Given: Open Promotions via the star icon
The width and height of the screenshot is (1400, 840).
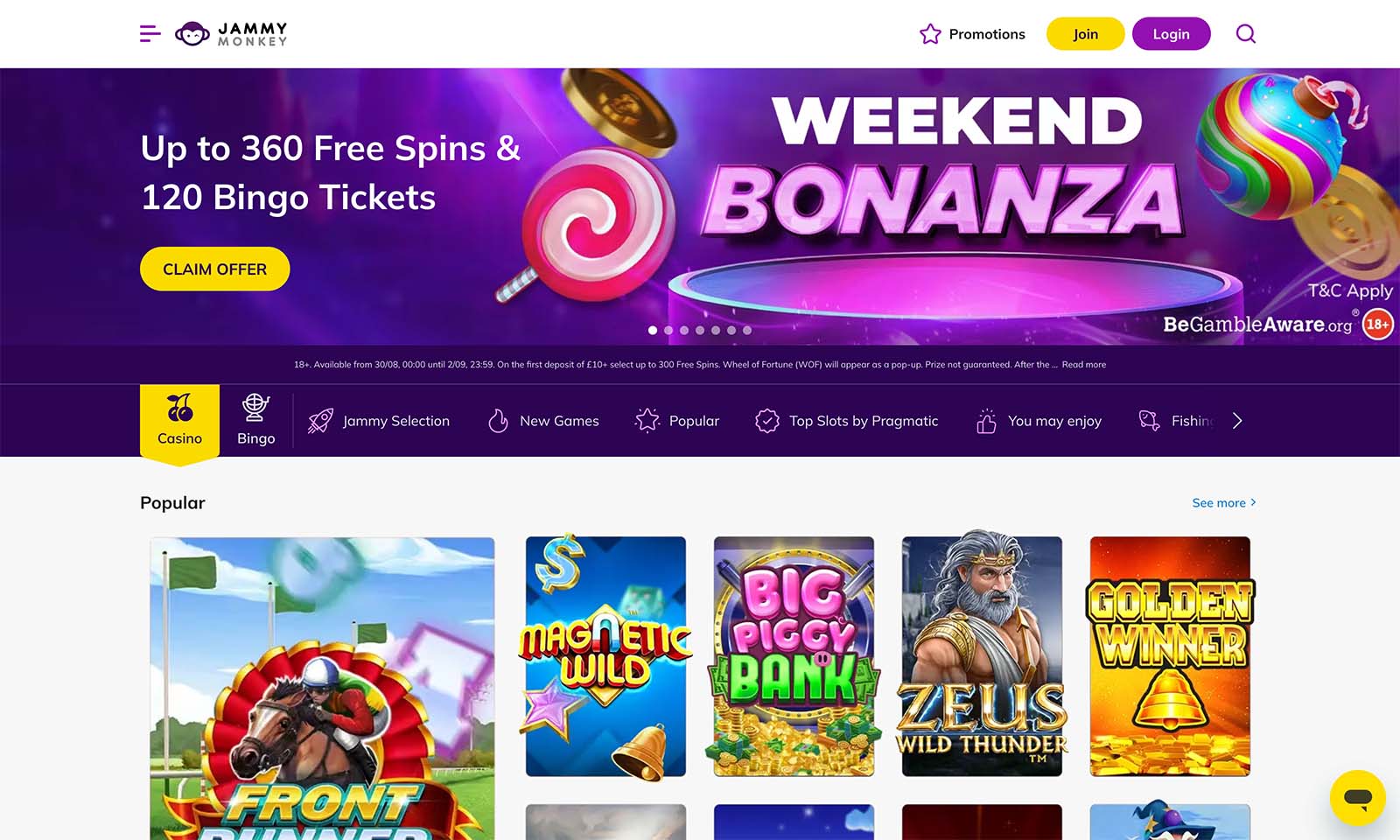Looking at the screenshot, I should (928, 33).
